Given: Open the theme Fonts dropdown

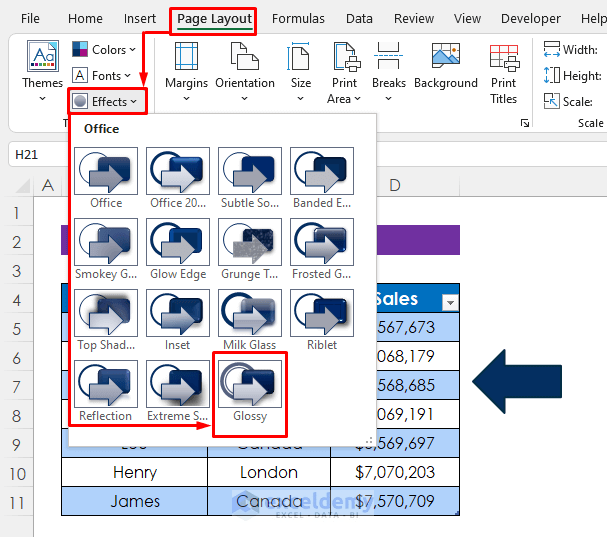Looking at the screenshot, I should click(x=101, y=75).
